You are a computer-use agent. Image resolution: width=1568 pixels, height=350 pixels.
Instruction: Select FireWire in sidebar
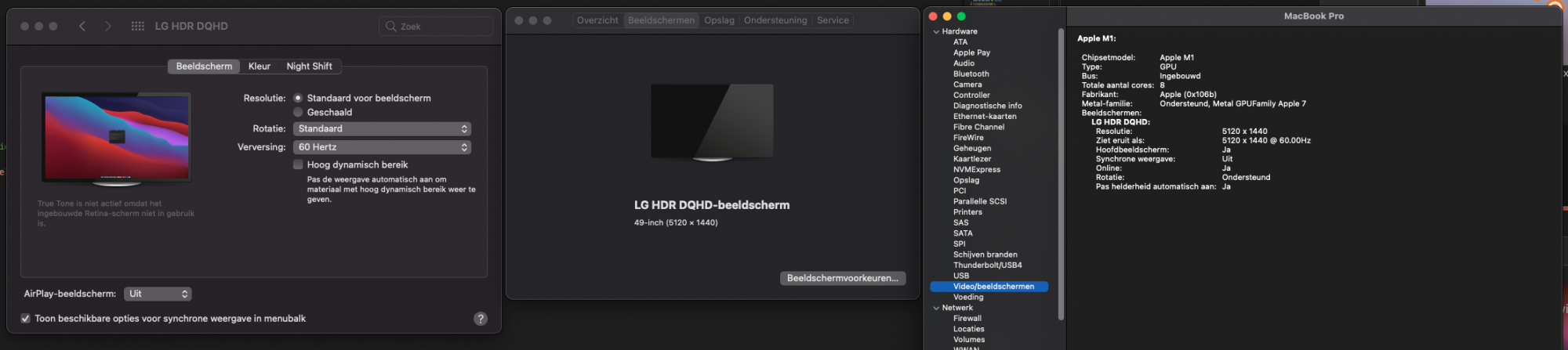pos(968,138)
